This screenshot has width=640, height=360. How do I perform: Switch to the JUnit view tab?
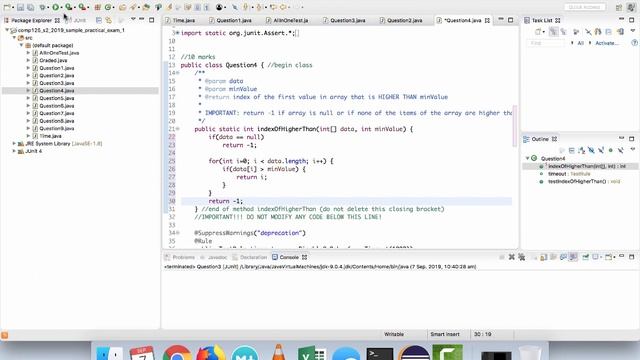76,20
